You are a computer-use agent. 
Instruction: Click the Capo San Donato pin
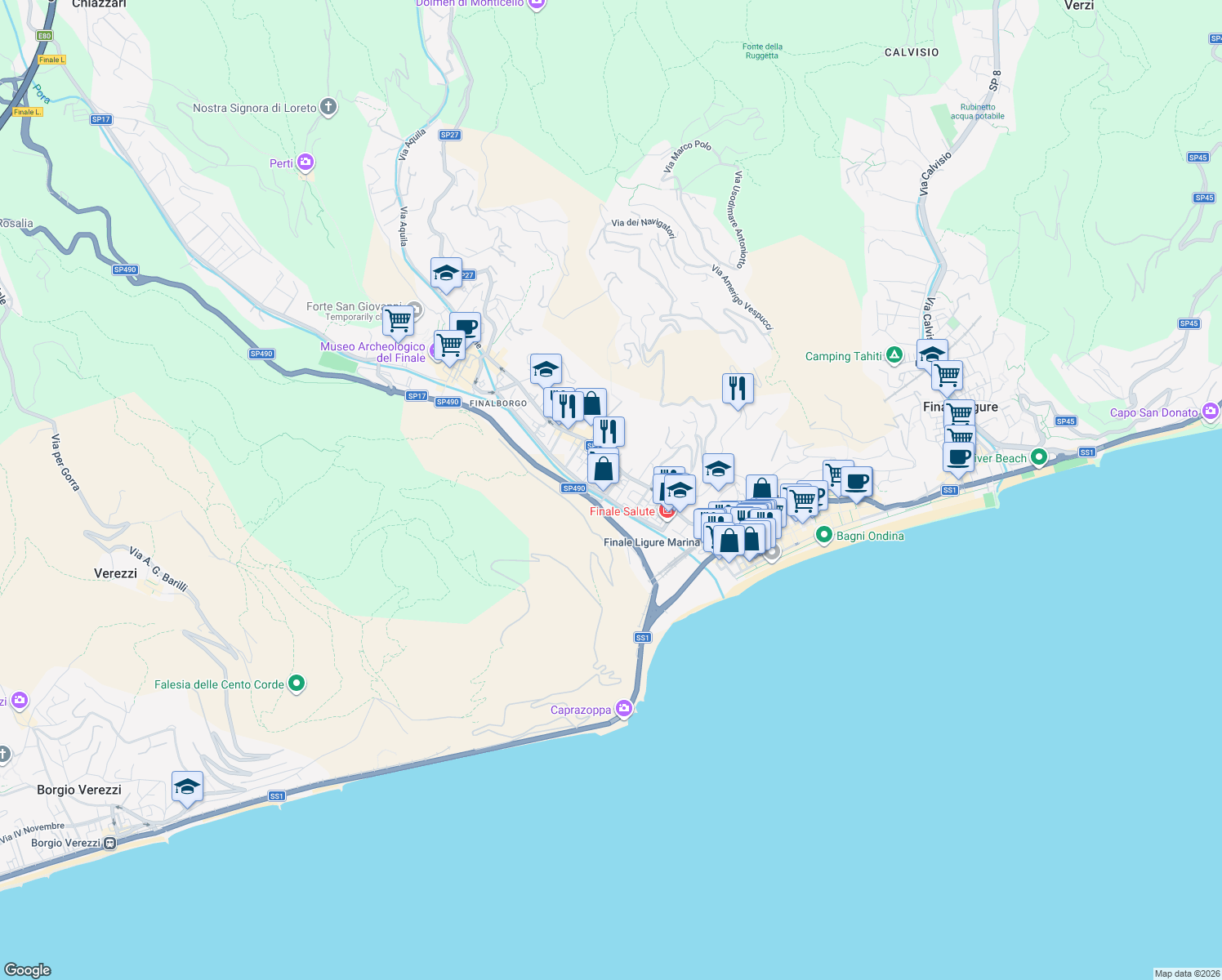(x=1210, y=412)
